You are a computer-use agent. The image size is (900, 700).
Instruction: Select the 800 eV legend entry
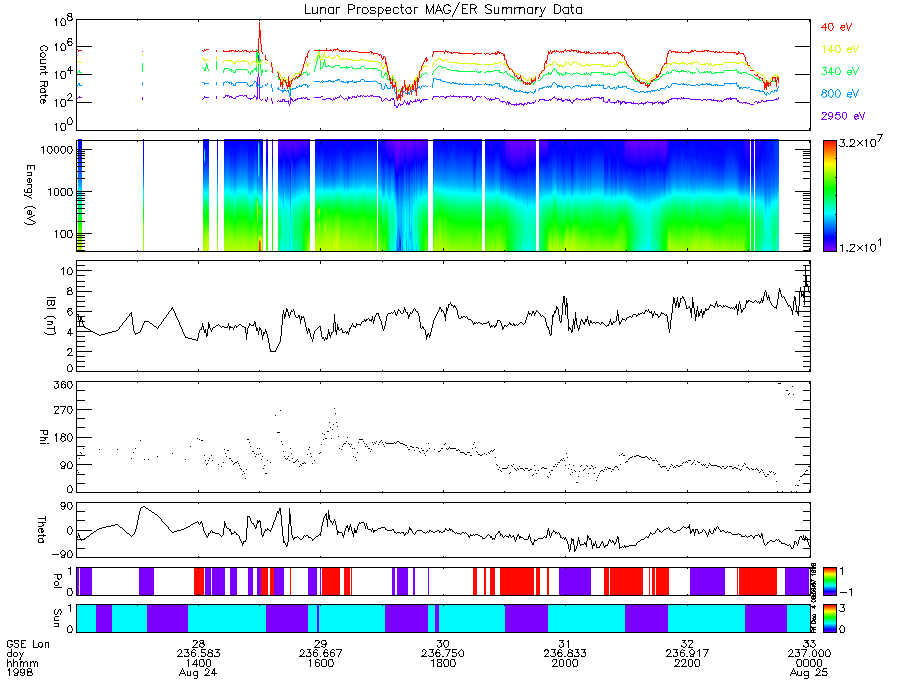[840, 94]
